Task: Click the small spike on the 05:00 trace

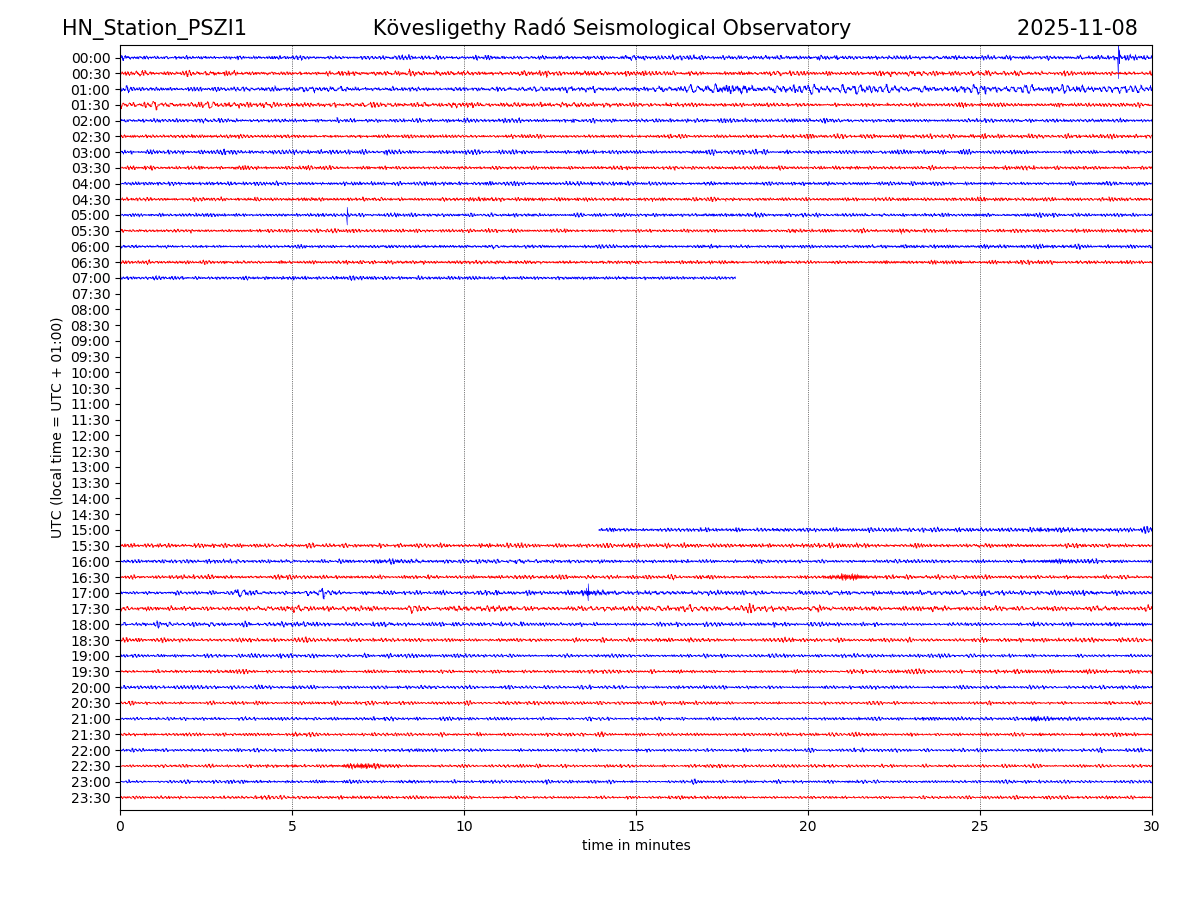Action: pos(347,215)
